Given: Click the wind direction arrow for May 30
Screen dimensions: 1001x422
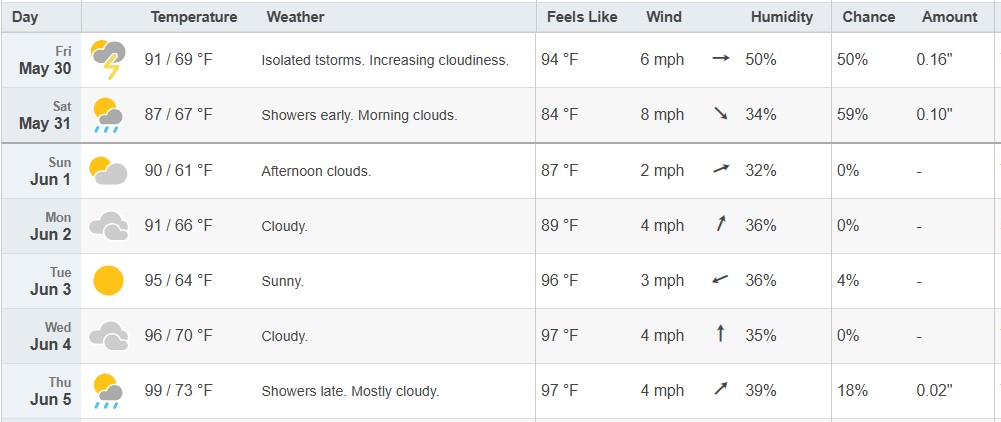Looking at the screenshot, I should point(720,59).
